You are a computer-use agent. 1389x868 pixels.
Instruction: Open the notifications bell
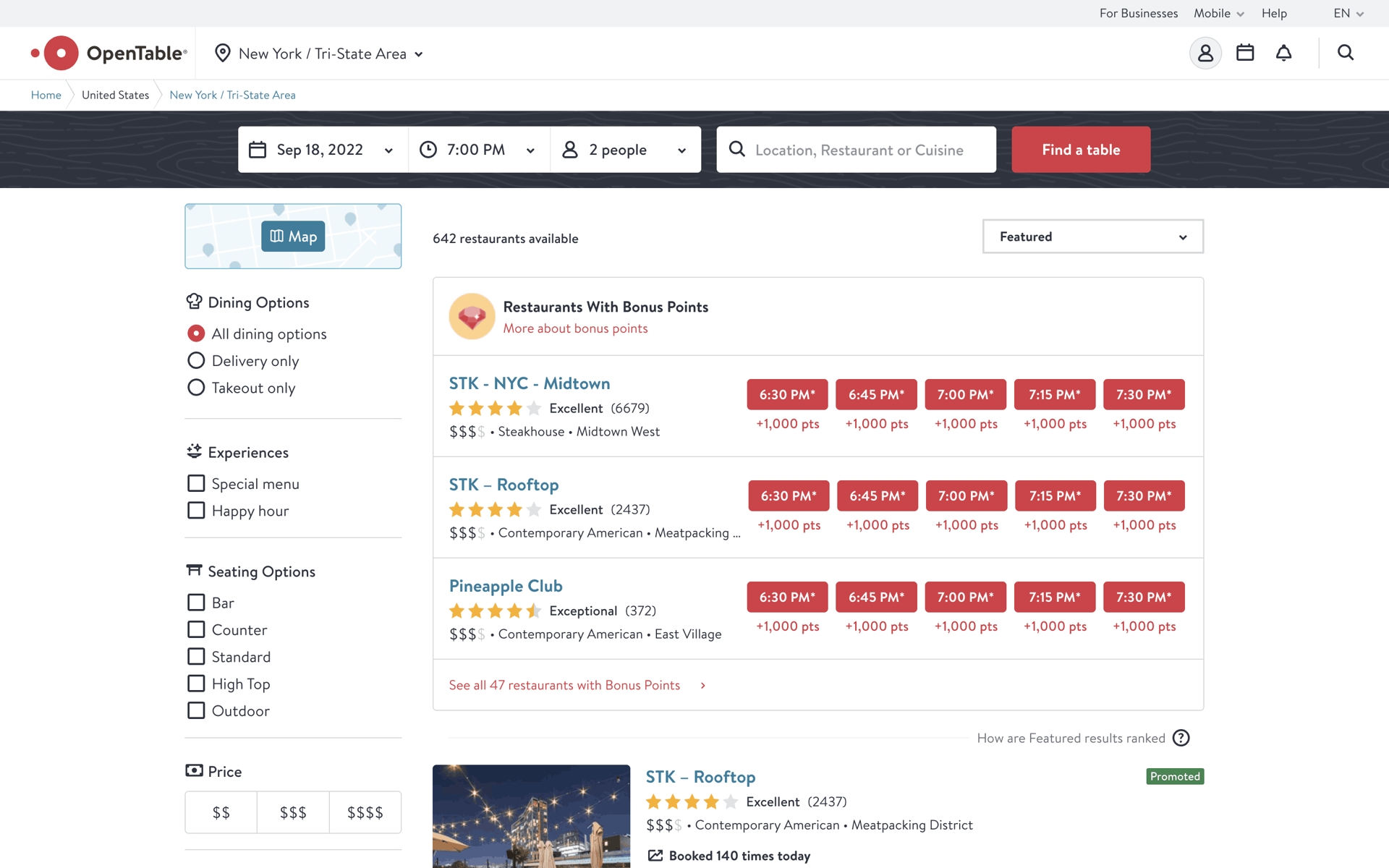click(x=1283, y=53)
